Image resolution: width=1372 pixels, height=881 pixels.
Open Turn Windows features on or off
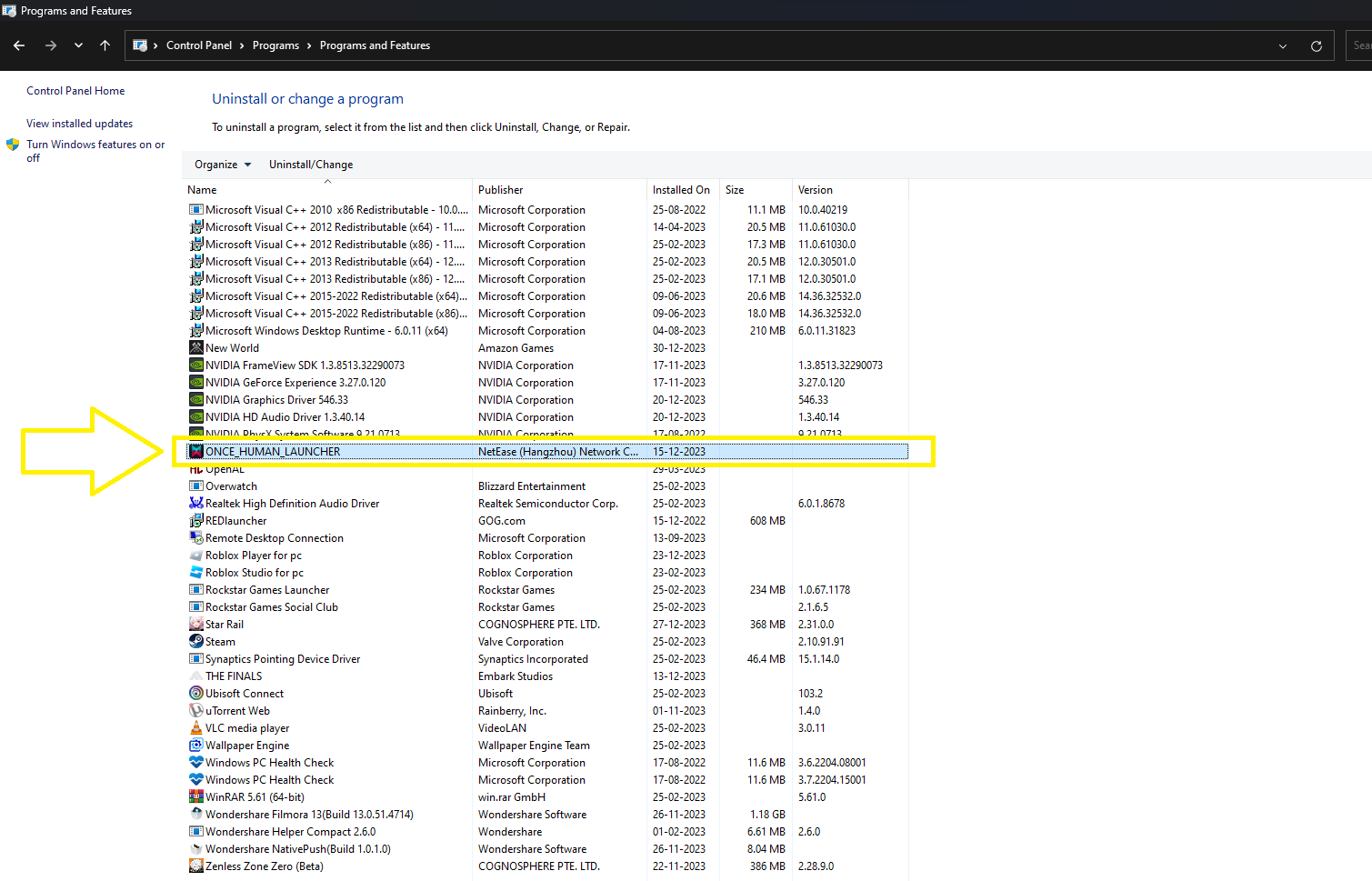click(x=95, y=151)
